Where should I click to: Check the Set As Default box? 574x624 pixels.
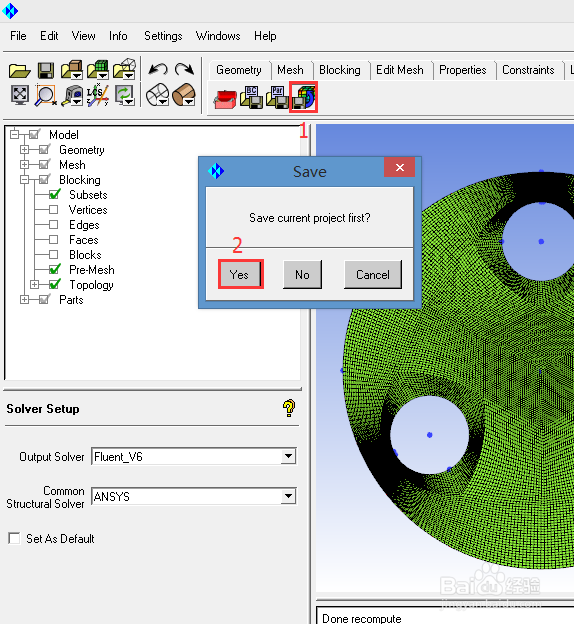coord(14,538)
